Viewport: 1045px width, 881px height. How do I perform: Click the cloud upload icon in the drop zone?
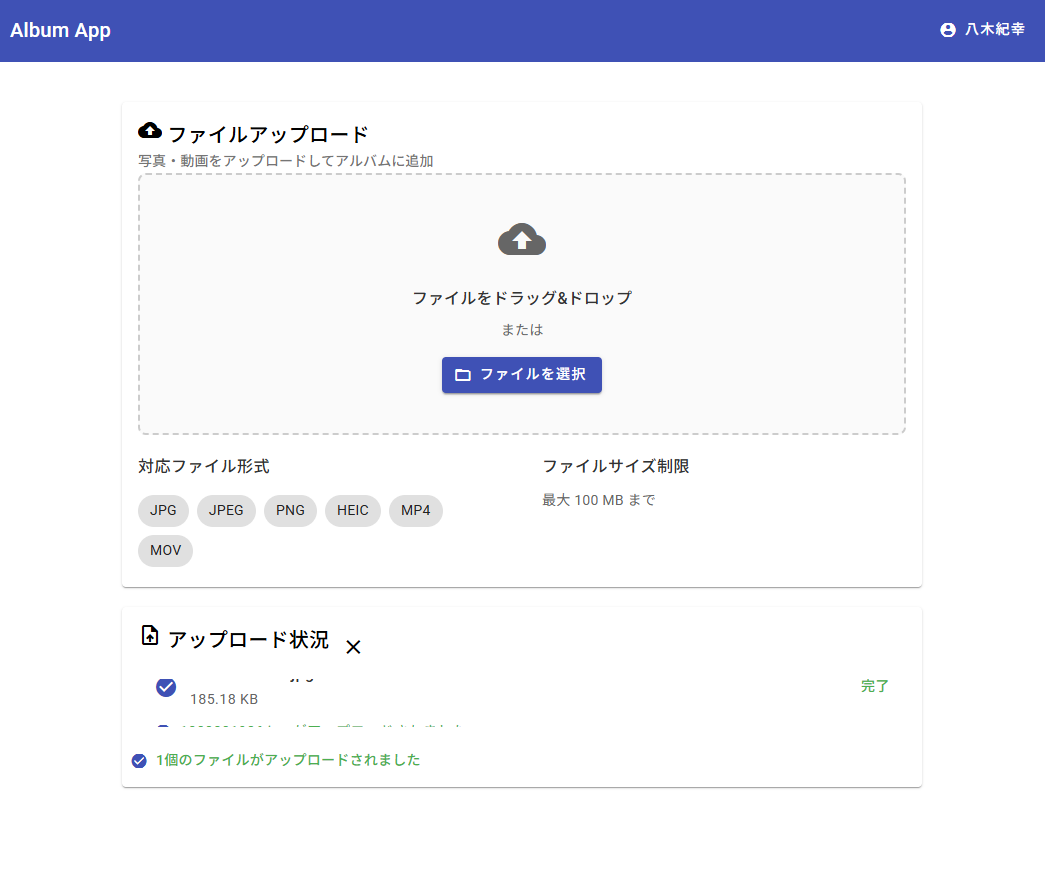point(521,240)
